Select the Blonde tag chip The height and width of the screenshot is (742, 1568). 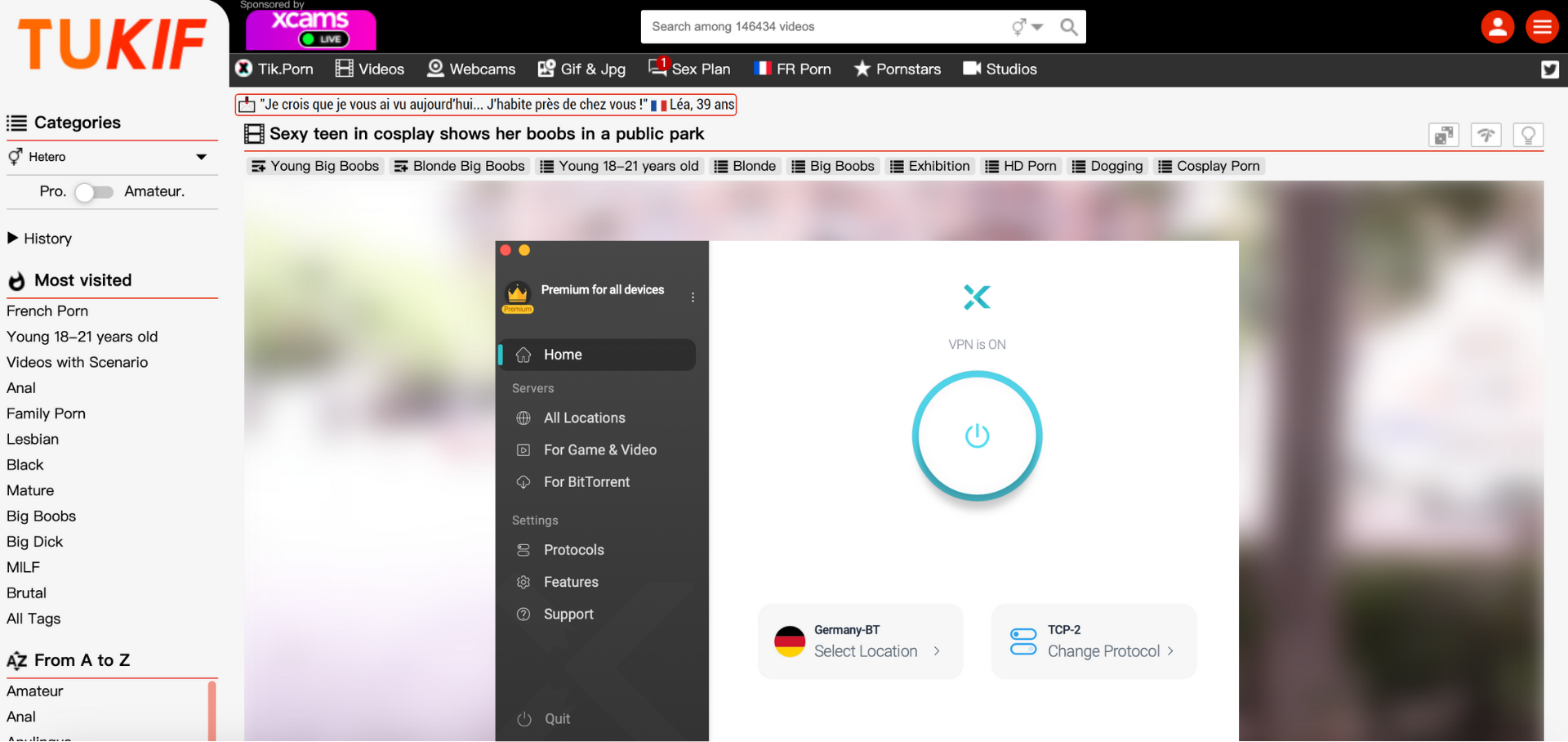pos(745,166)
